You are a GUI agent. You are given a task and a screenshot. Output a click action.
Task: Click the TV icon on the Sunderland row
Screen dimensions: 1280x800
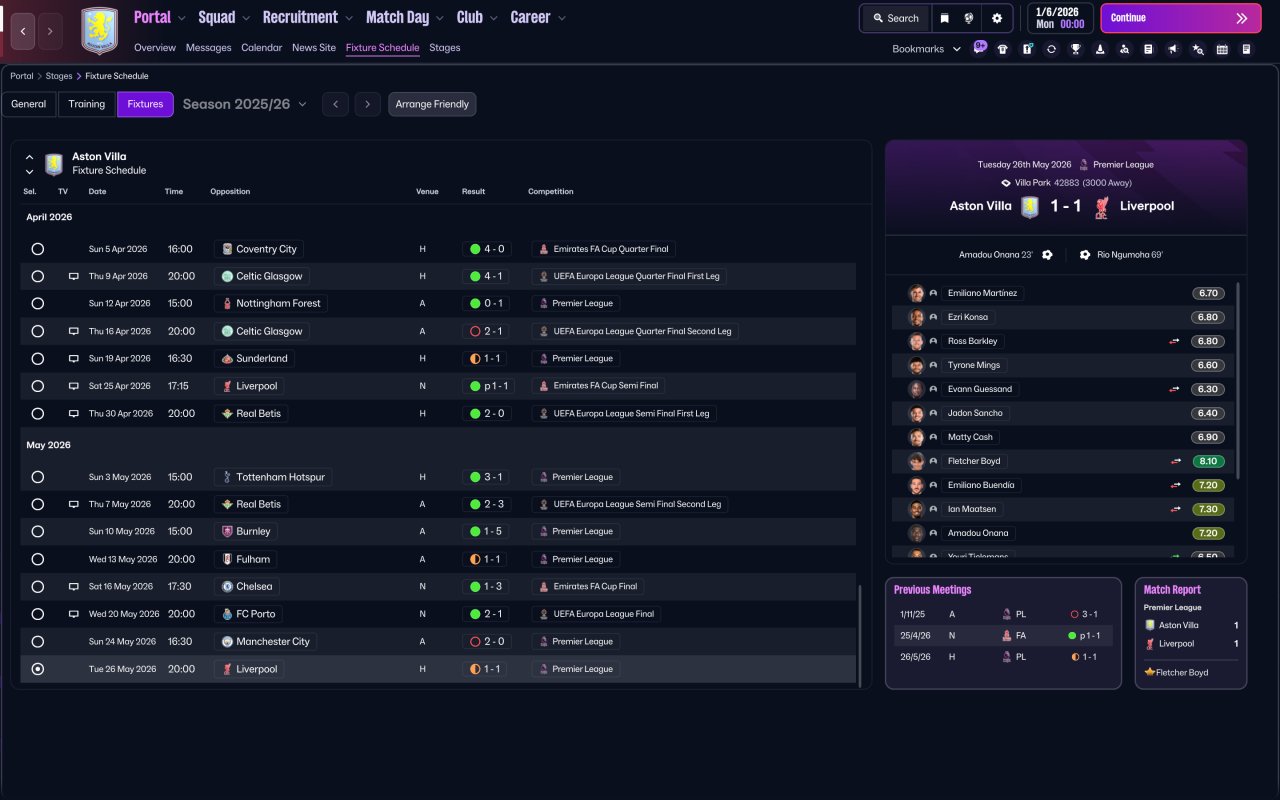coord(73,359)
